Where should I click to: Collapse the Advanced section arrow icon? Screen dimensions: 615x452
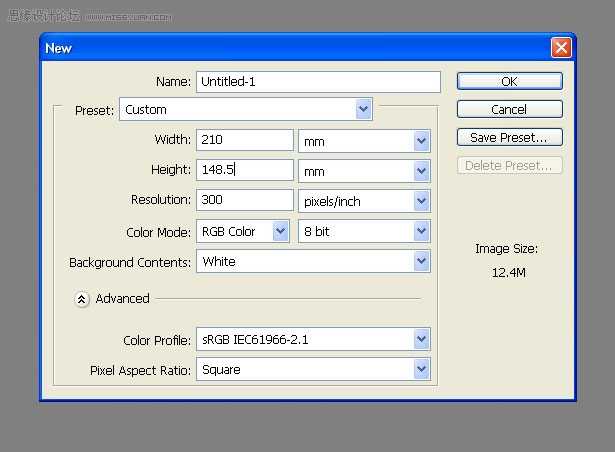coord(83,299)
